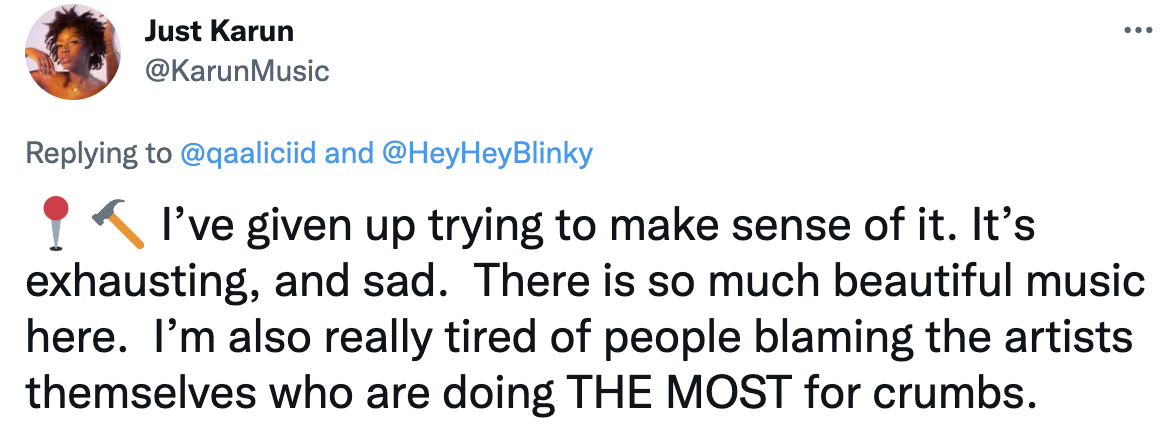Open the Just Karun display name
Screen dimensions: 1174x444
pos(219,31)
